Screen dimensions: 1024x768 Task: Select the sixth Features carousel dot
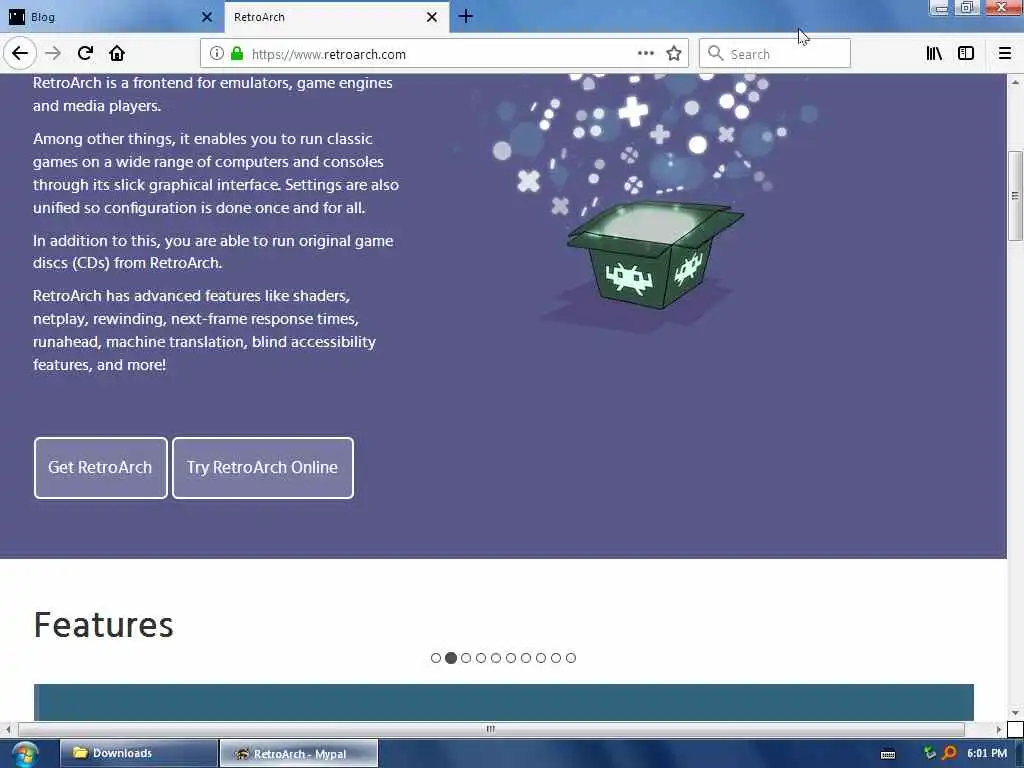point(511,658)
